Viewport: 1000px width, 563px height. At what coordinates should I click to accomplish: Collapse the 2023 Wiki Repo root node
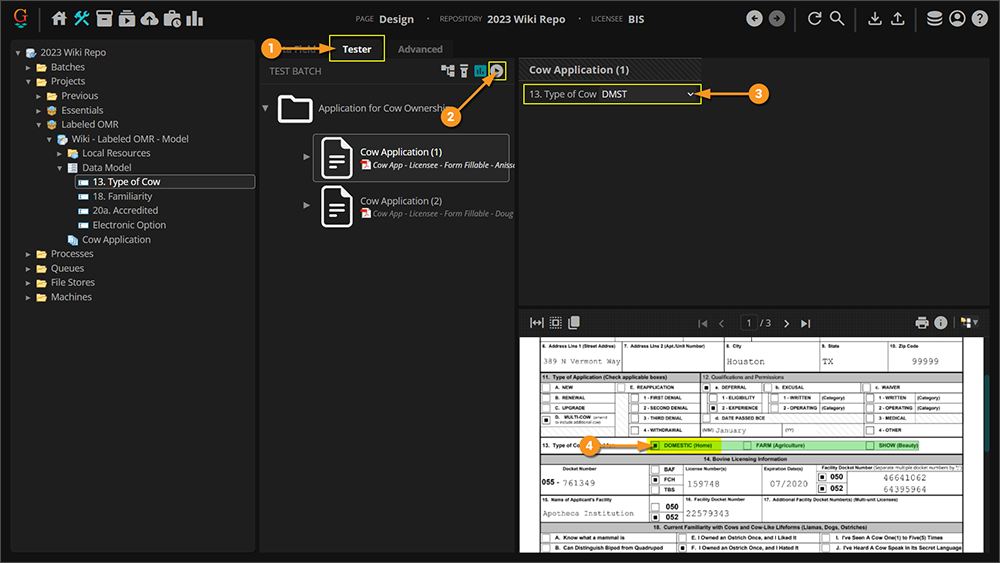click(x=18, y=53)
